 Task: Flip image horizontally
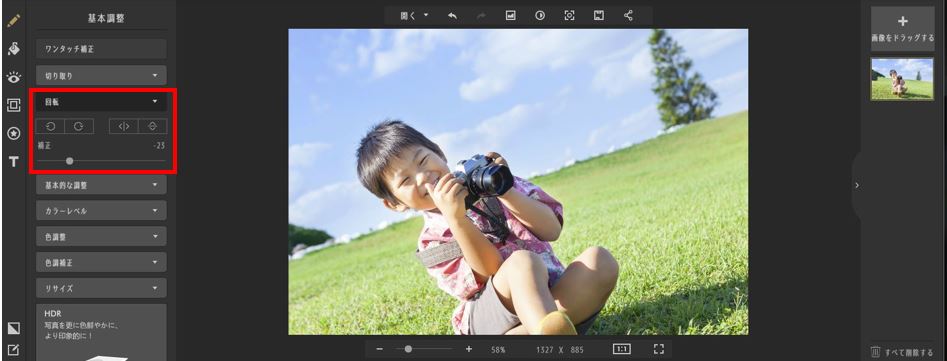coord(124,126)
